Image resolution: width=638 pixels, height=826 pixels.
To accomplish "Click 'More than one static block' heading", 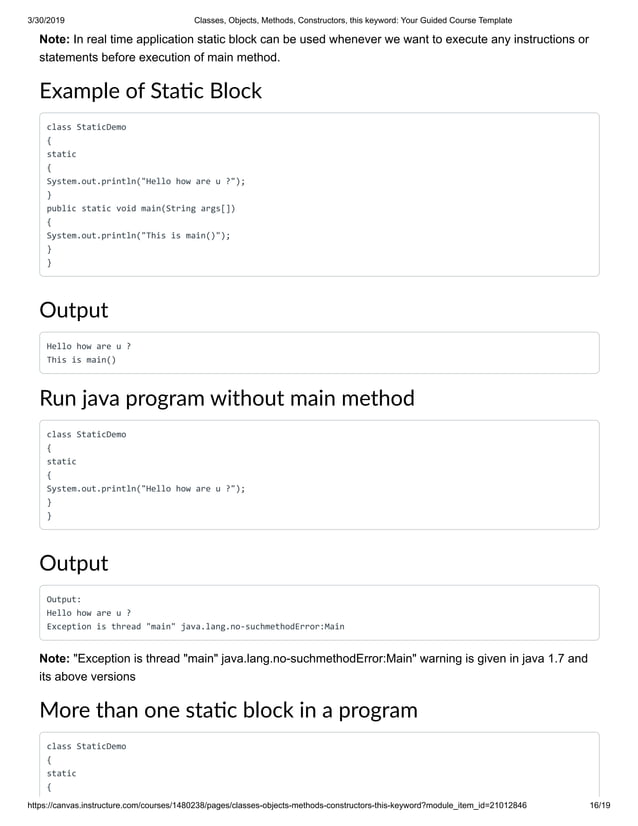I will click(228, 711).
